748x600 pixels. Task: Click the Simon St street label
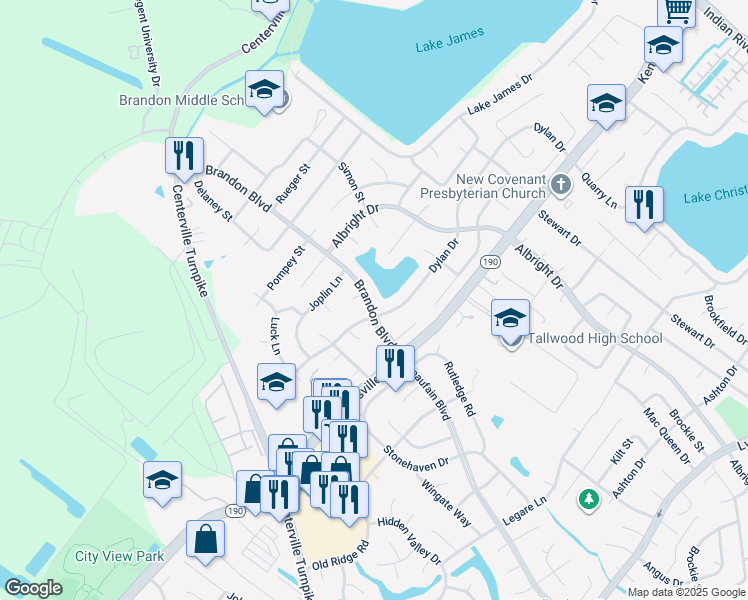click(x=352, y=182)
